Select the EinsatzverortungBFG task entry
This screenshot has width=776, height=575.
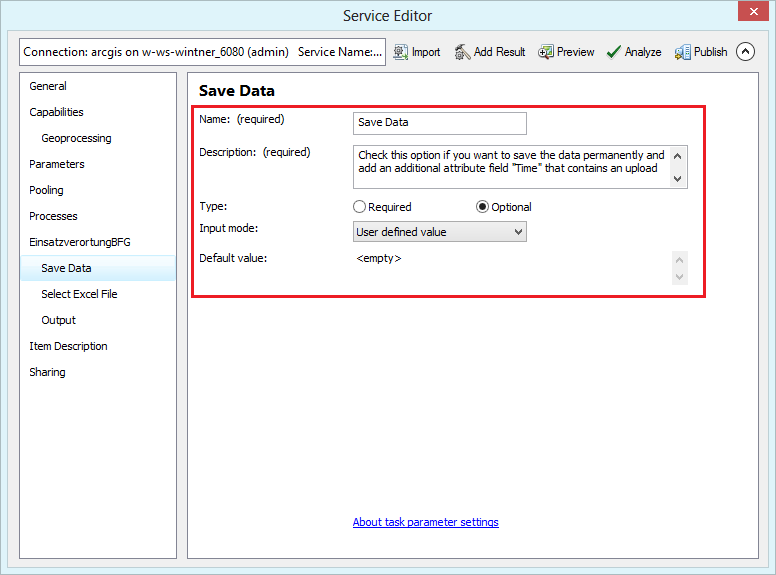point(80,242)
